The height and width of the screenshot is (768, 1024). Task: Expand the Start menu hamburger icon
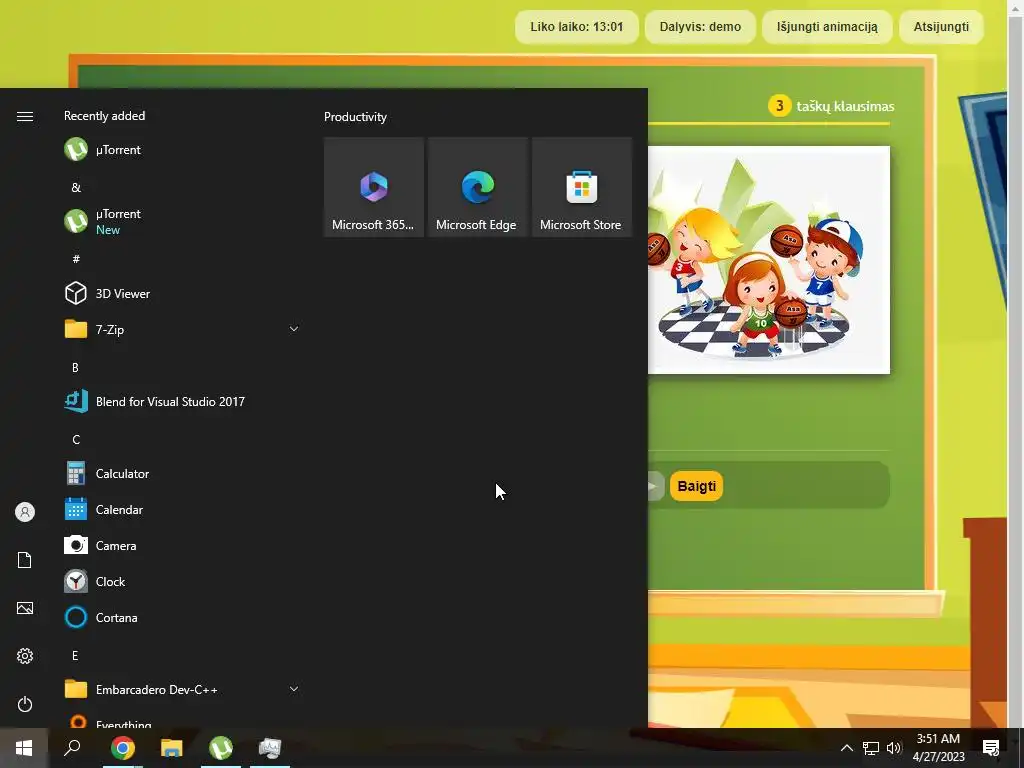click(x=25, y=116)
